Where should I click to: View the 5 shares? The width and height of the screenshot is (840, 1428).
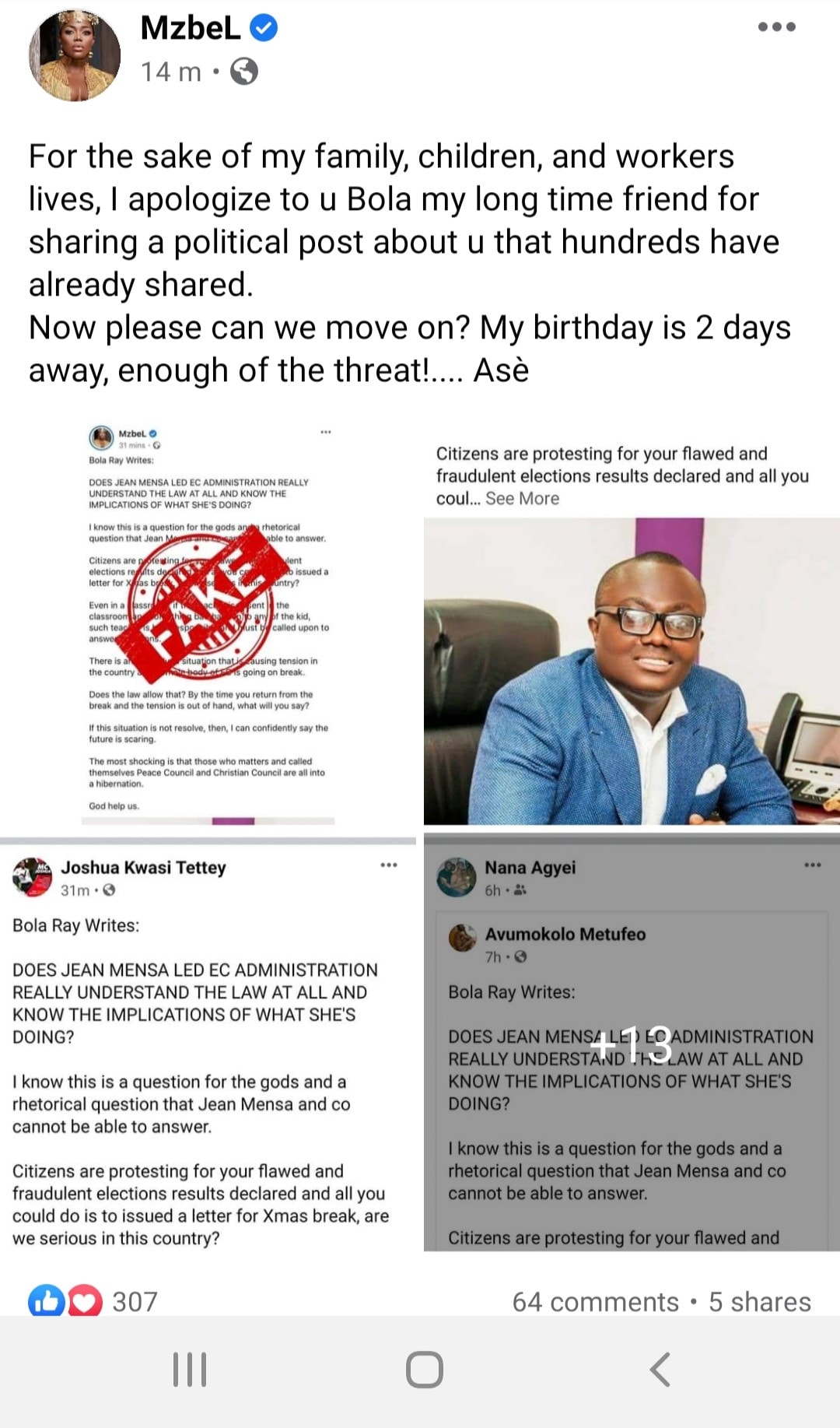759,1302
